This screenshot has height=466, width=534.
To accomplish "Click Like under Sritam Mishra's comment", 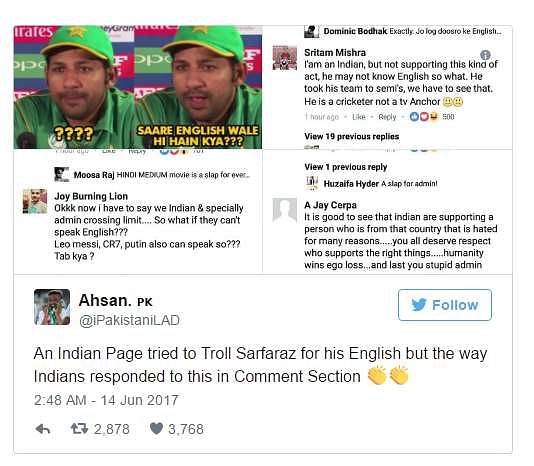I will point(359,117).
